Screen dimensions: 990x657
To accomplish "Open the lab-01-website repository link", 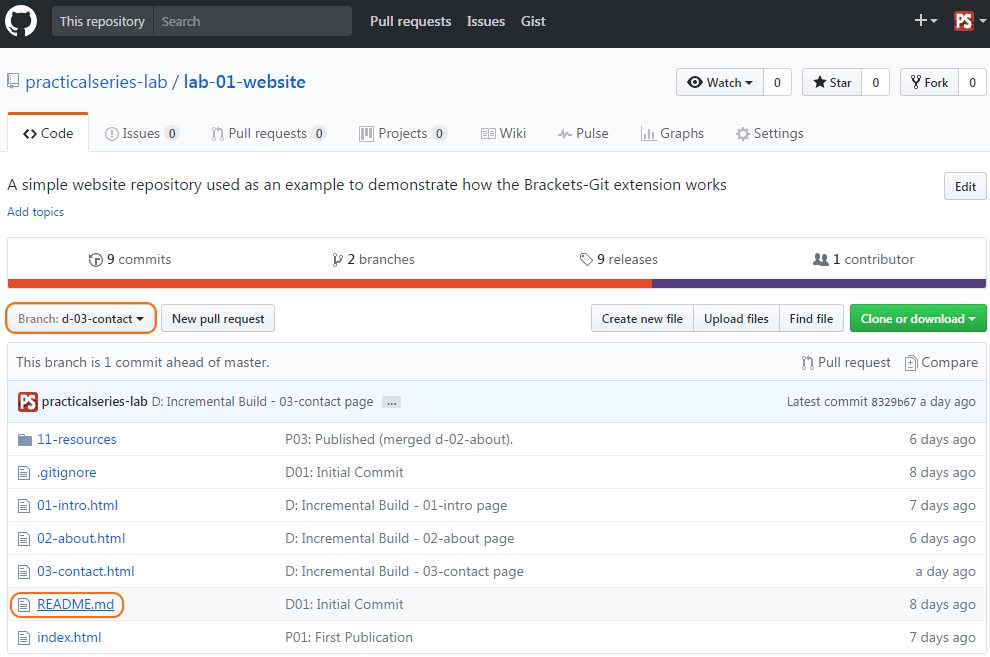I will [x=244, y=81].
